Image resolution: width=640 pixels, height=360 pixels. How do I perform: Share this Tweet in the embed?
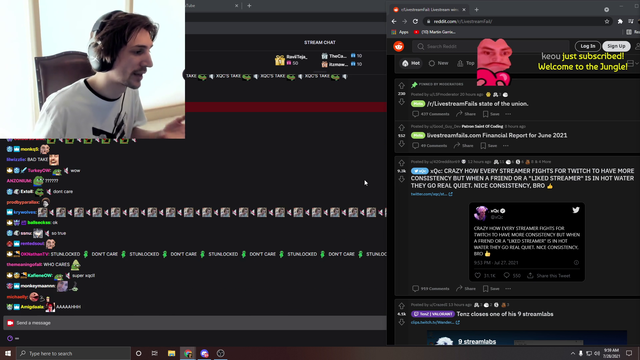pyautogui.click(x=549, y=276)
